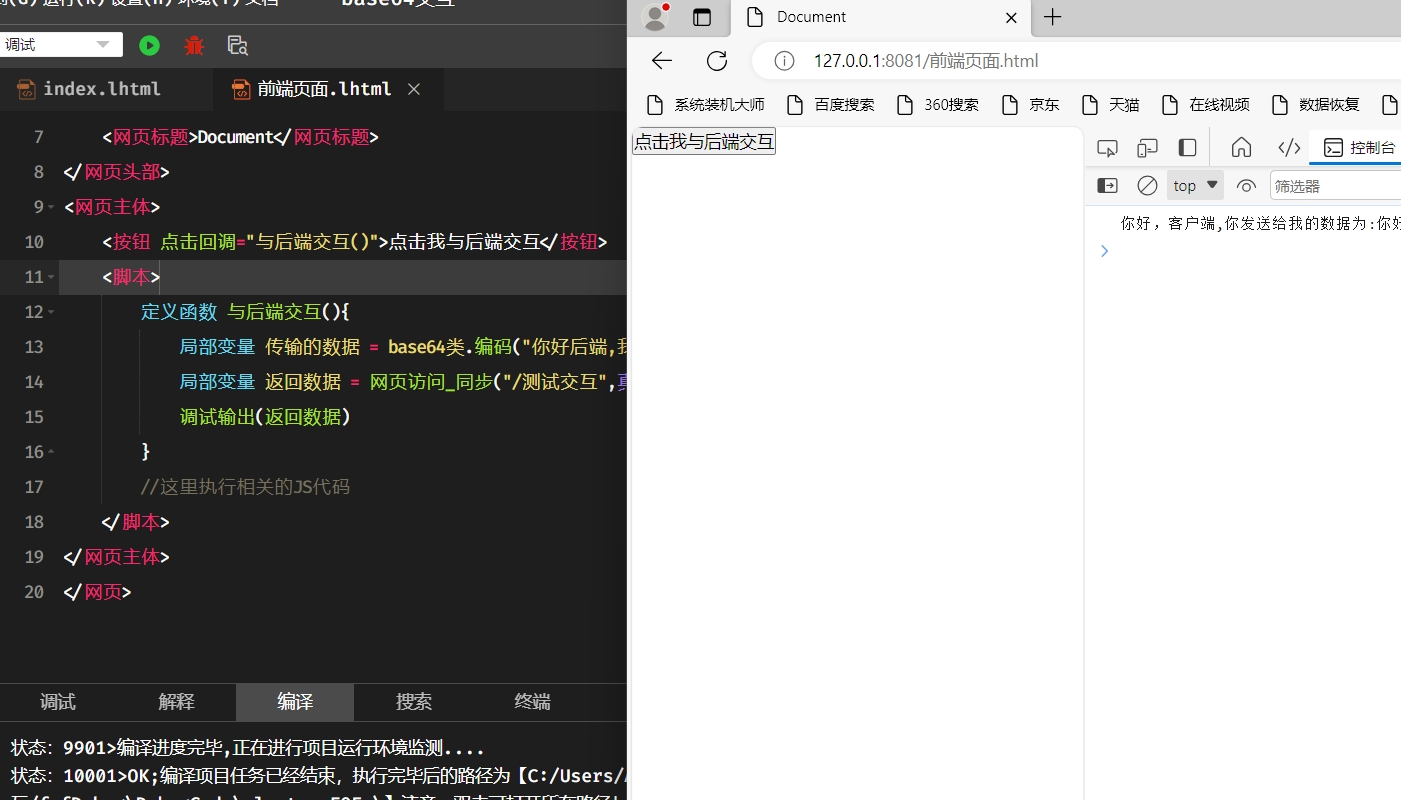Click 点击我与后端交互 page button
The image size is (1401, 800).
704,142
